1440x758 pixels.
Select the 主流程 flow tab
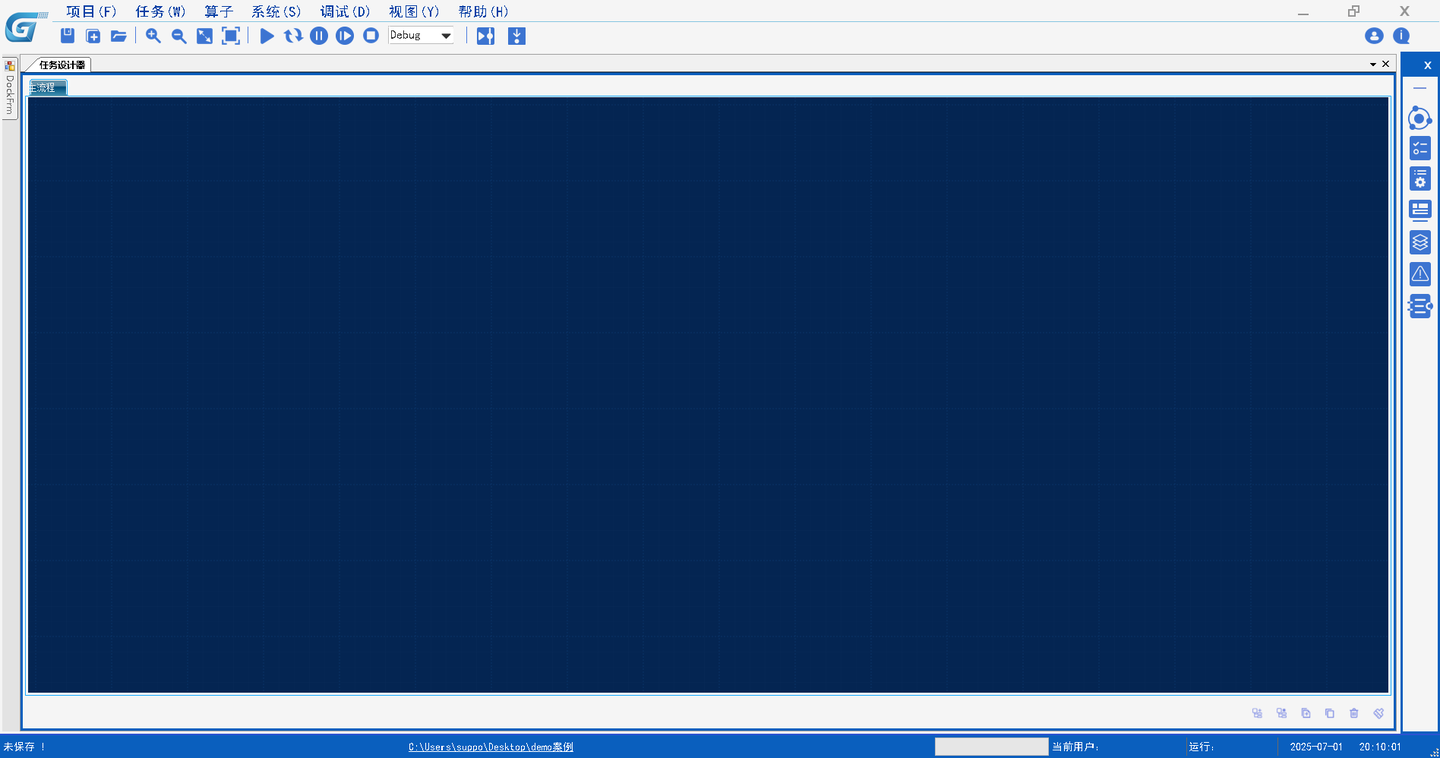click(47, 88)
